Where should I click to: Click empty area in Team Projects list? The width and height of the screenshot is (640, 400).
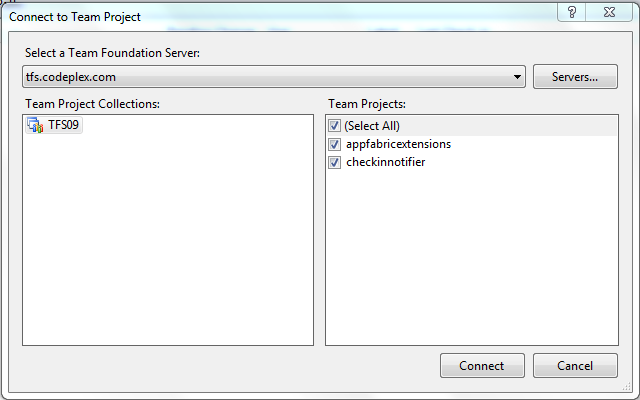472,257
